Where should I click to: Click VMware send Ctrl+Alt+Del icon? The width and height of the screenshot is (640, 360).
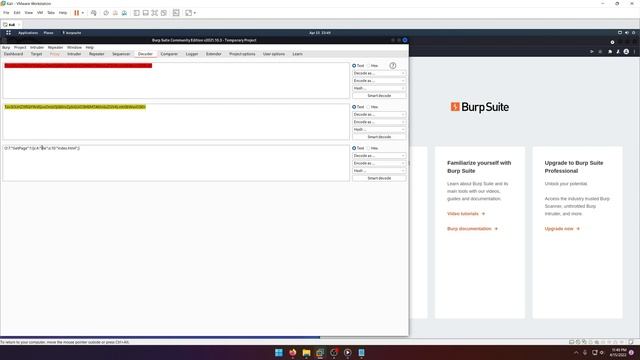pyautogui.click(x=93, y=13)
